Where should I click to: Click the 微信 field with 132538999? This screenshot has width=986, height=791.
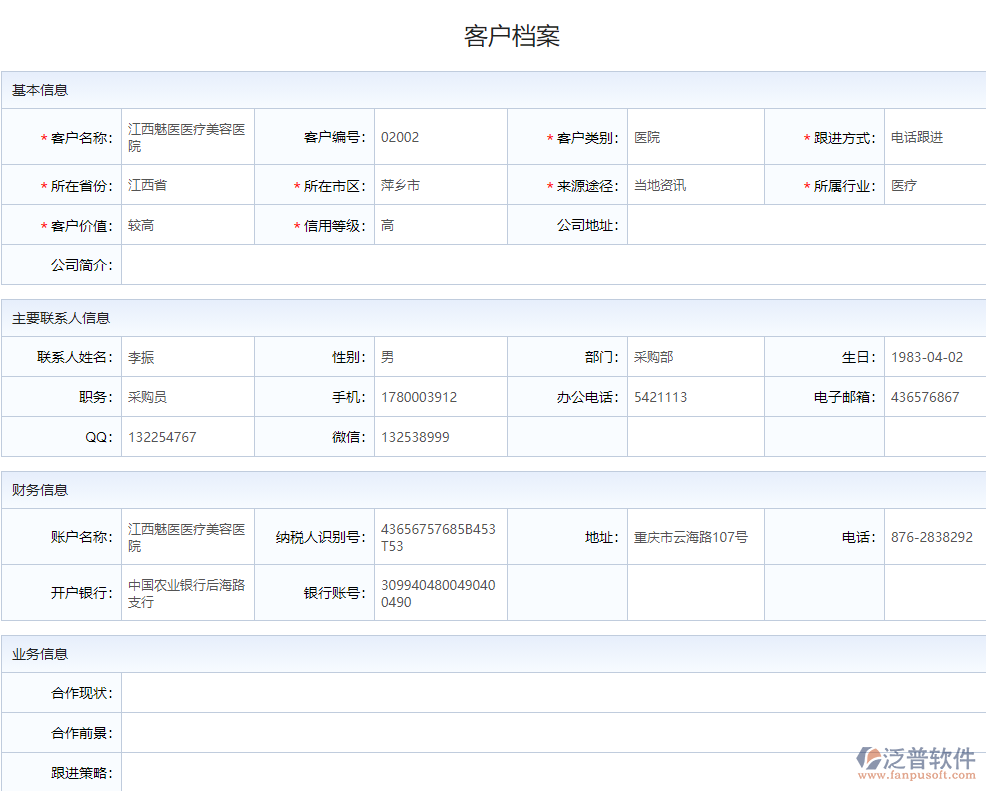(440, 437)
